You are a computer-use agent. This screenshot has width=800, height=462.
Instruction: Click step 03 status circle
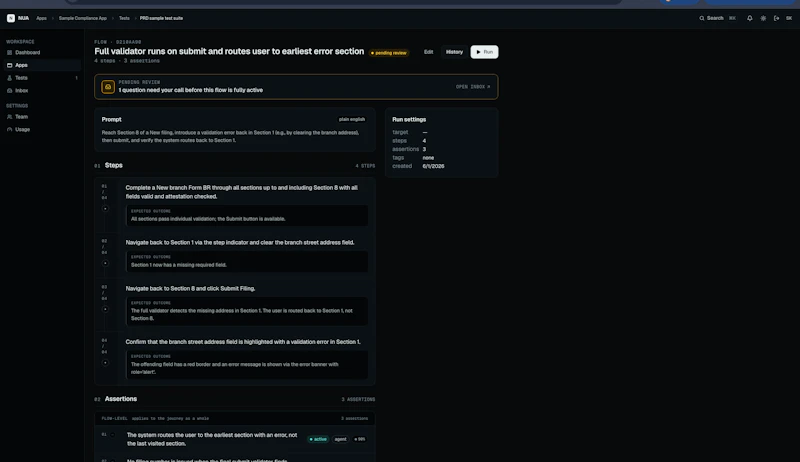105,309
